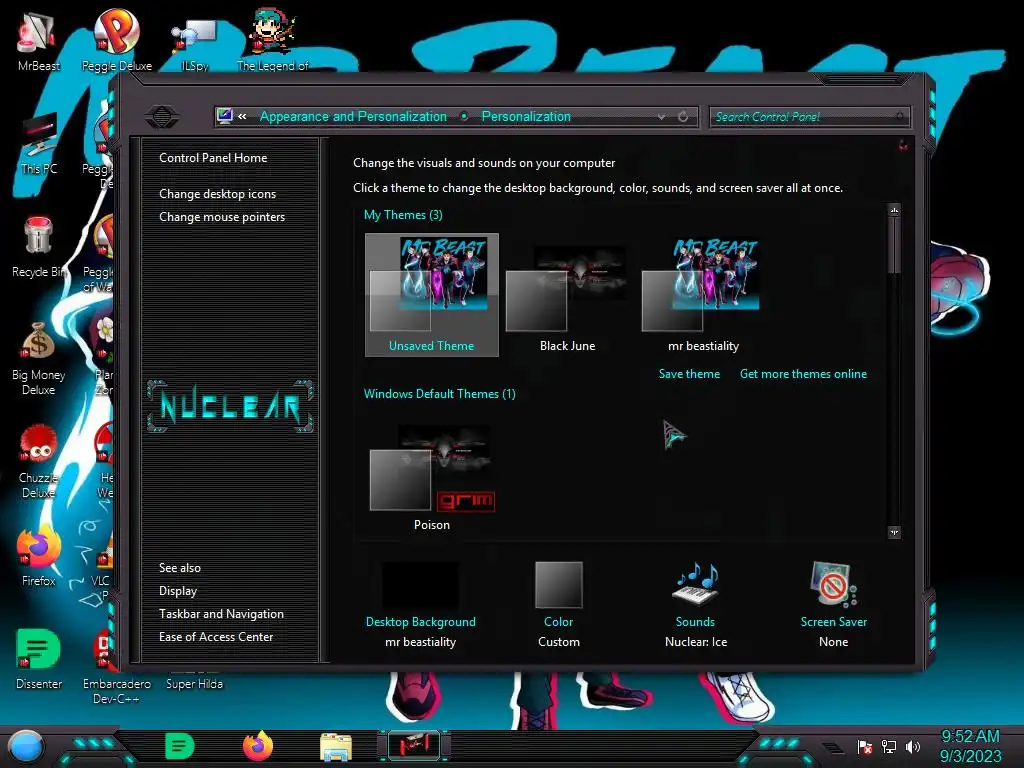Open the Firefox desktop shortcut
This screenshot has height=768, width=1024.
tap(39, 557)
